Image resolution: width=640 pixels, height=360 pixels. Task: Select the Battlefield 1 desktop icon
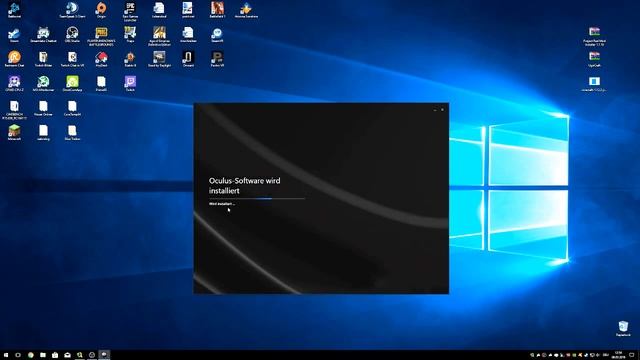coord(217,10)
